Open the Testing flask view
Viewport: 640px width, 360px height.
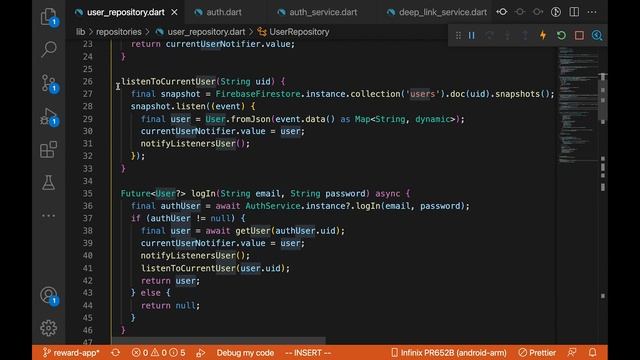[x=49, y=182]
